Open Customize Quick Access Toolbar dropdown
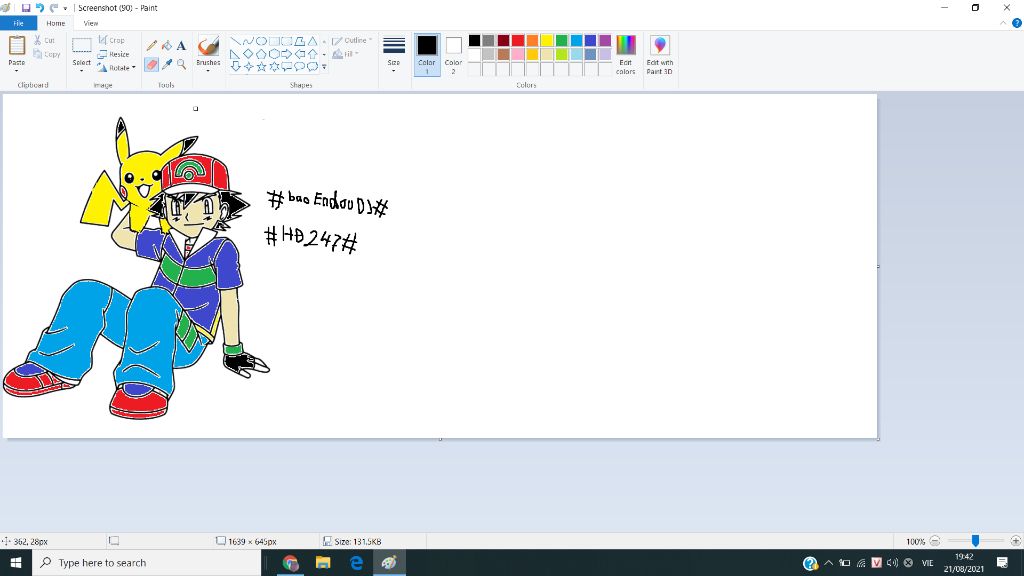The width and height of the screenshot is (1024, 576). tap(65, 8)
